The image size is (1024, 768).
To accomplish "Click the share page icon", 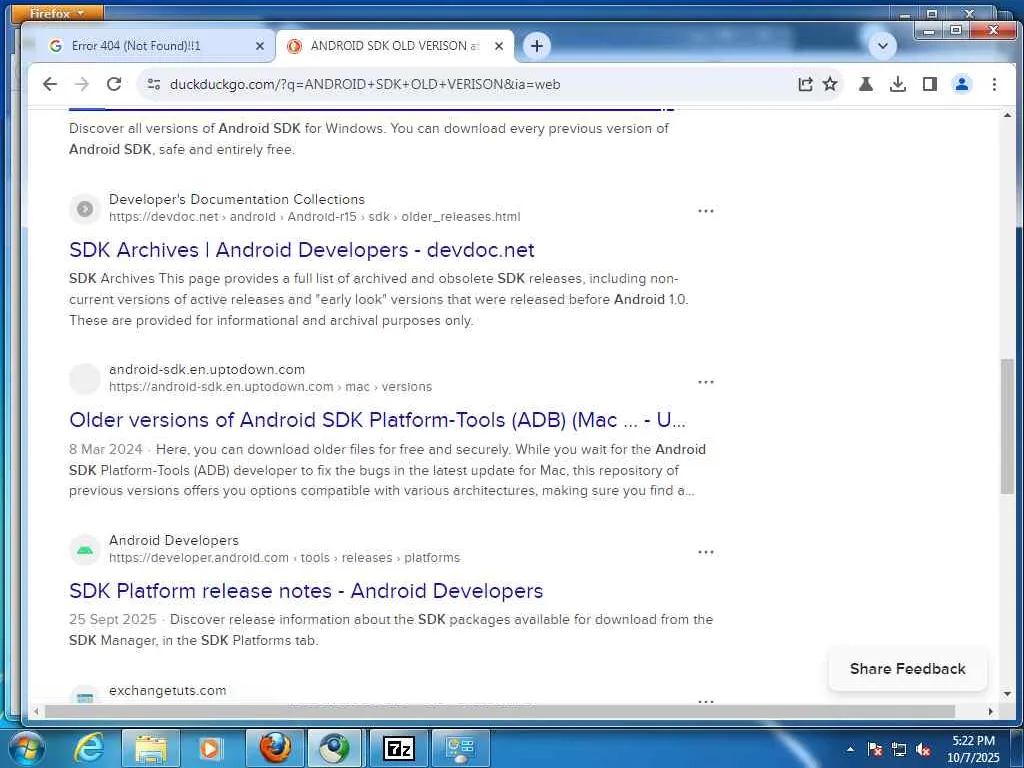I will click(x=805, y=84).
